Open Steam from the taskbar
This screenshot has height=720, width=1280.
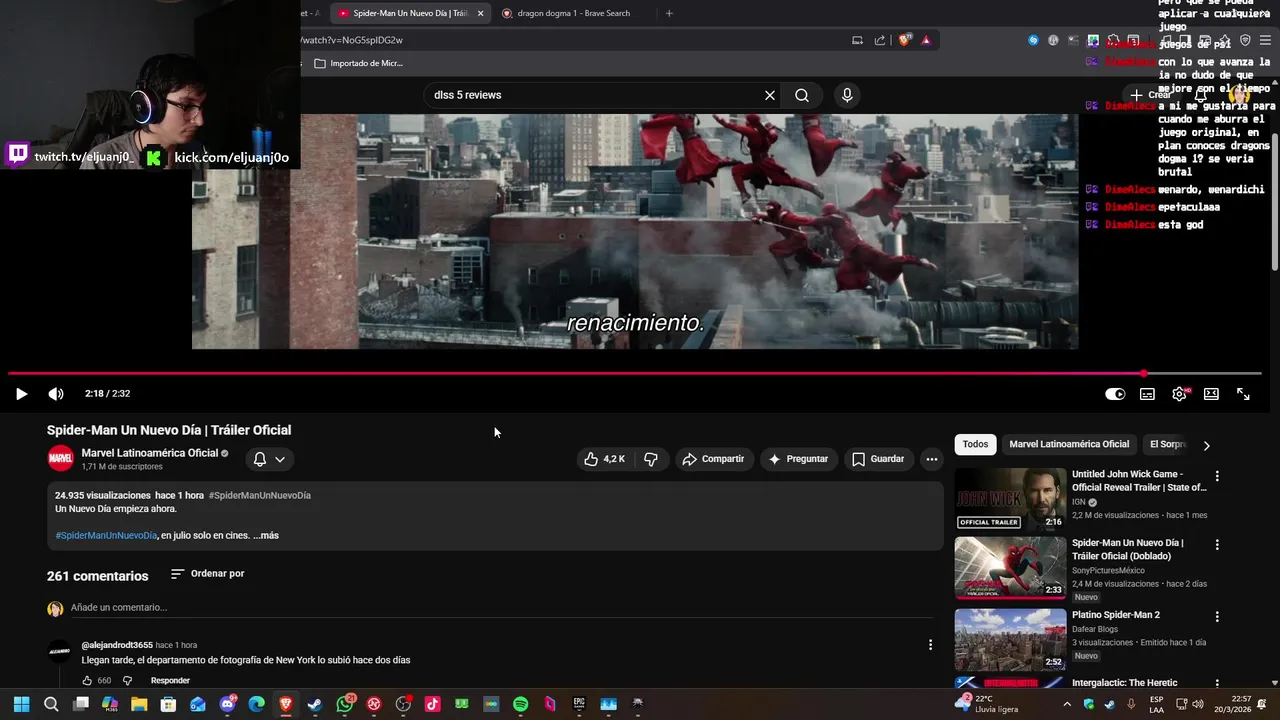[x=314, y=704]
